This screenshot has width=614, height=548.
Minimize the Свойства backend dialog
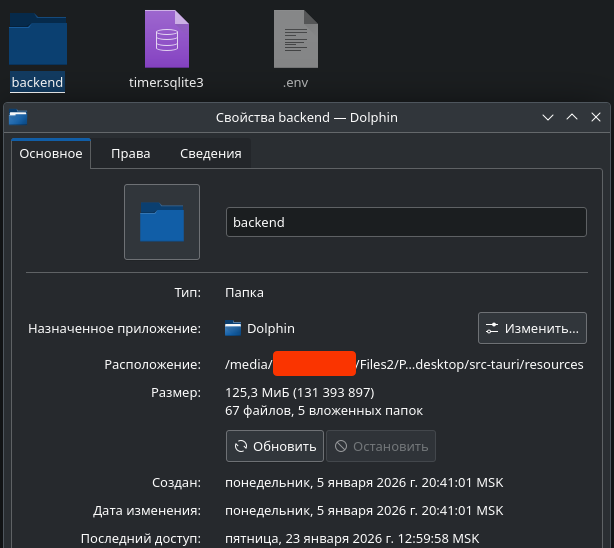(548, 117)
